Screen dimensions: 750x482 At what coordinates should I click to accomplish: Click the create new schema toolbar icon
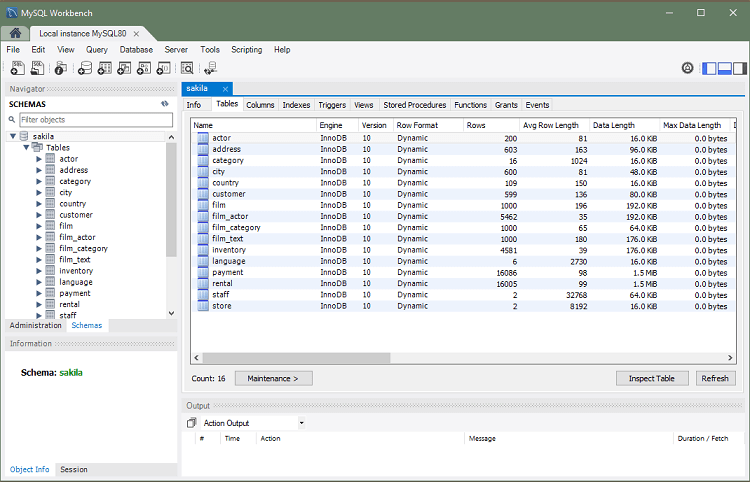tap(85, 68)
